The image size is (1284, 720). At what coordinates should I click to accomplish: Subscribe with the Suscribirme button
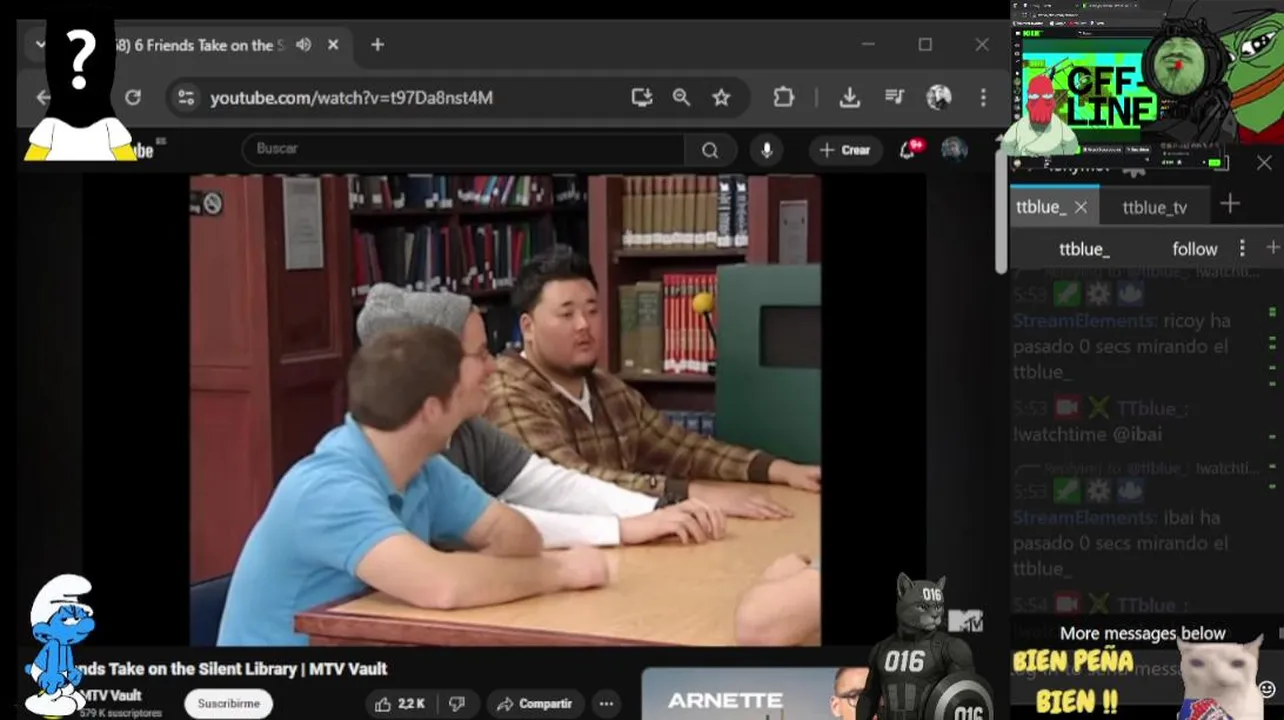[x=228, y=703]
